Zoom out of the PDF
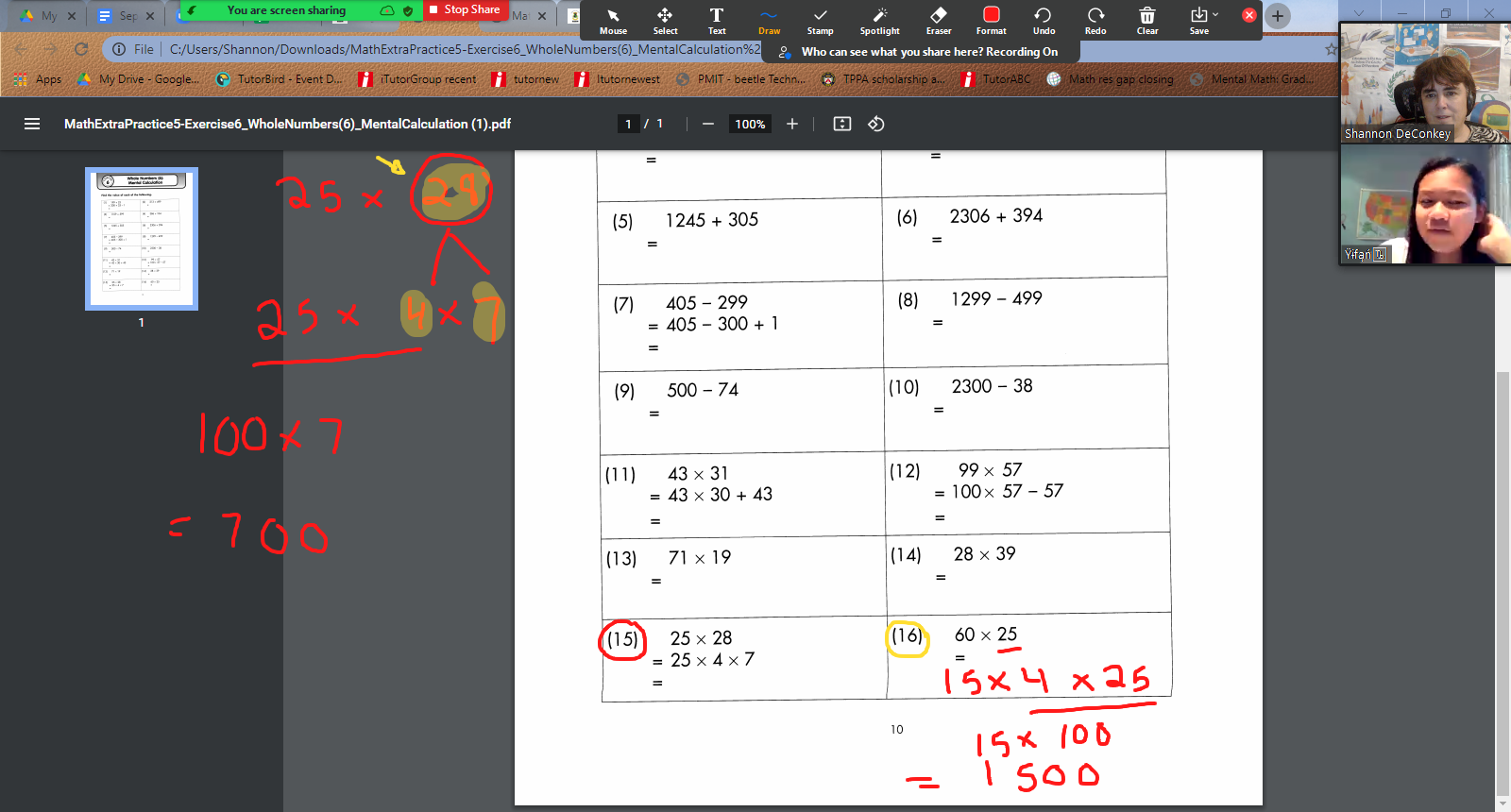Image resolution: width=1511 pixels, height=812 pixels. [x=707, y=124]
